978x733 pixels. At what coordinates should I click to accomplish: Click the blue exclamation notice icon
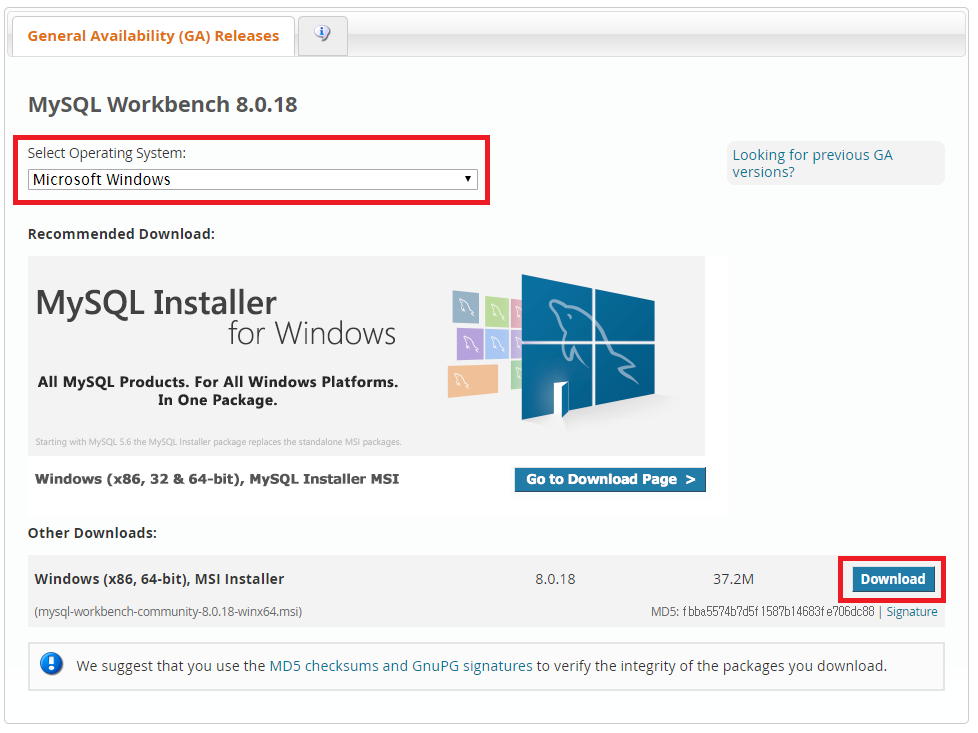51,664
